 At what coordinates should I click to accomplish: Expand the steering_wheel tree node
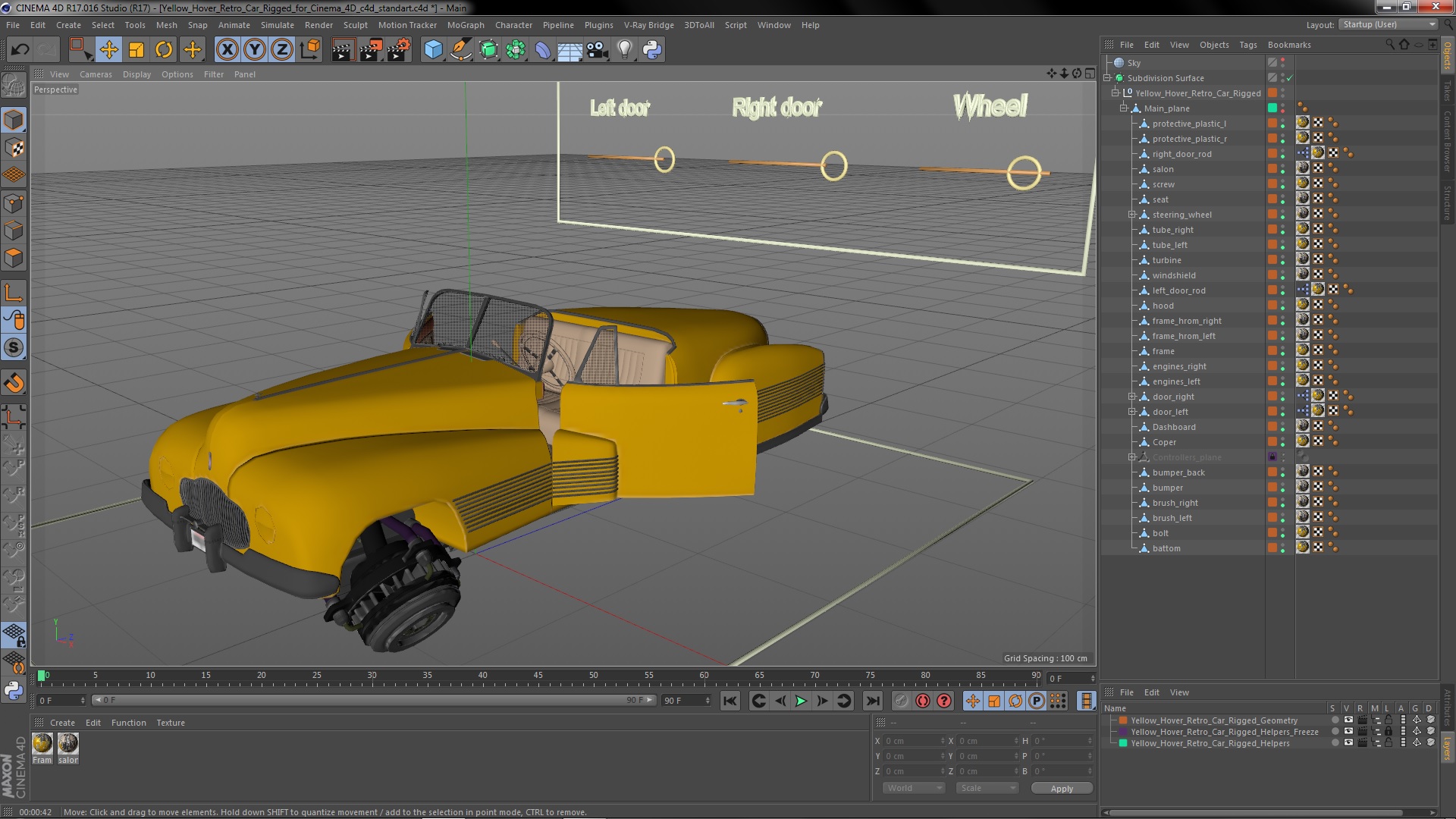[x=1132, y=215]
